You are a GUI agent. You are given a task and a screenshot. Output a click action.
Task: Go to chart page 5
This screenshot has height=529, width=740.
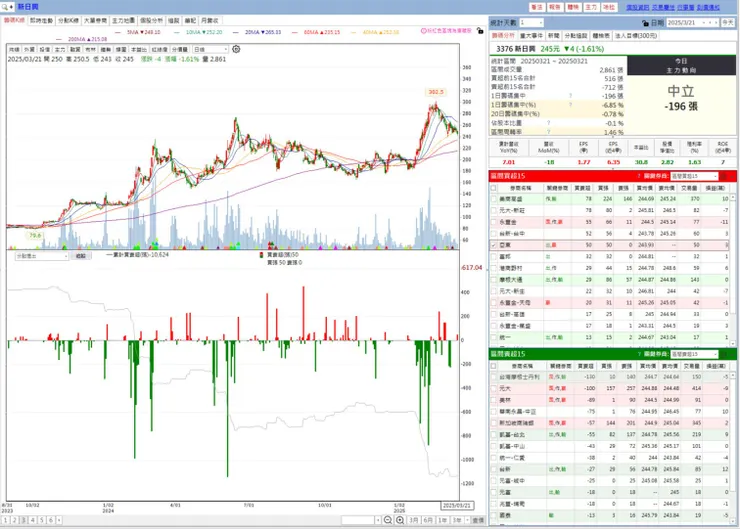(42, 520)
